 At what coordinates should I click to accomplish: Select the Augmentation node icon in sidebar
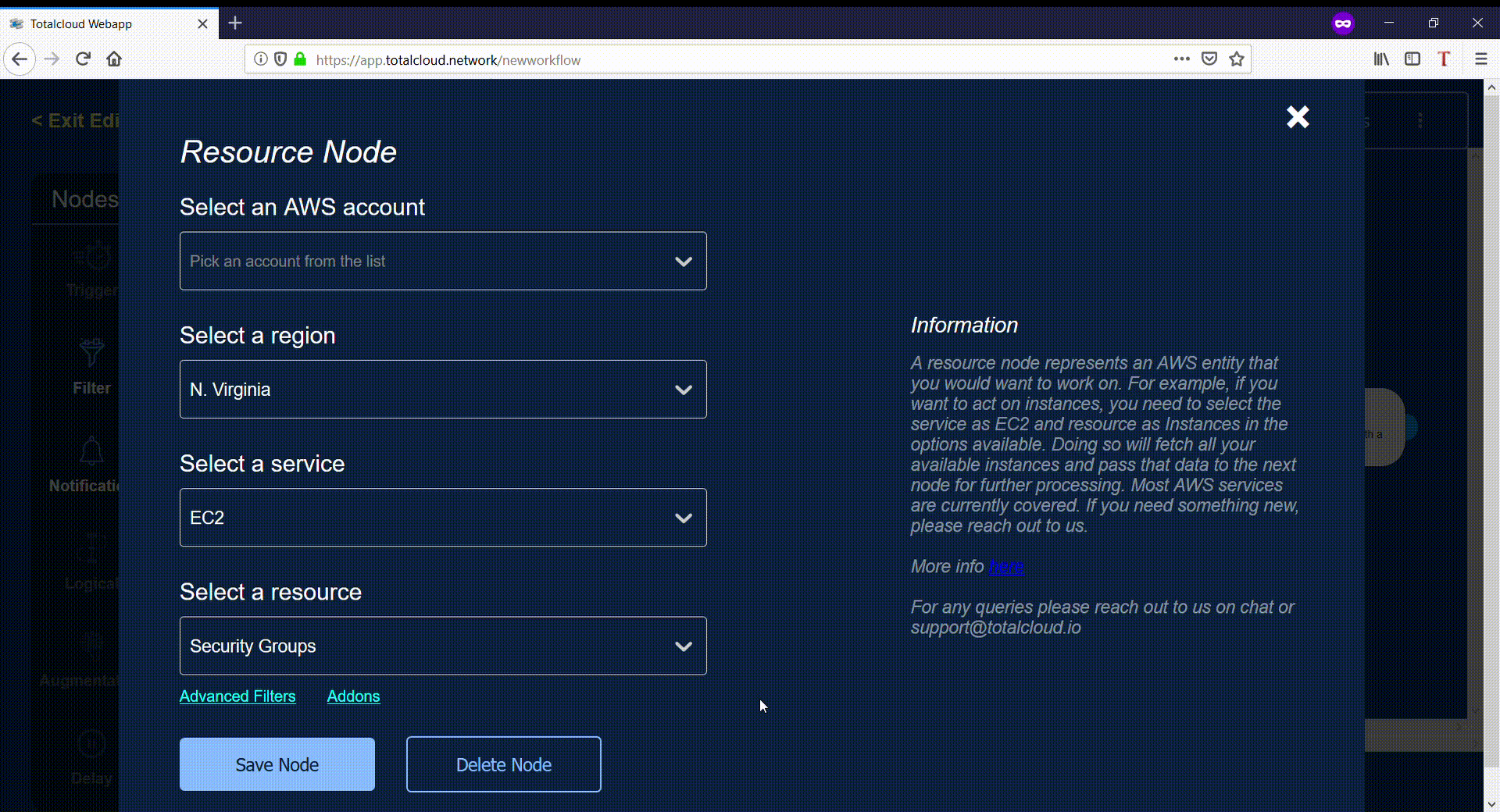point(94,645)
